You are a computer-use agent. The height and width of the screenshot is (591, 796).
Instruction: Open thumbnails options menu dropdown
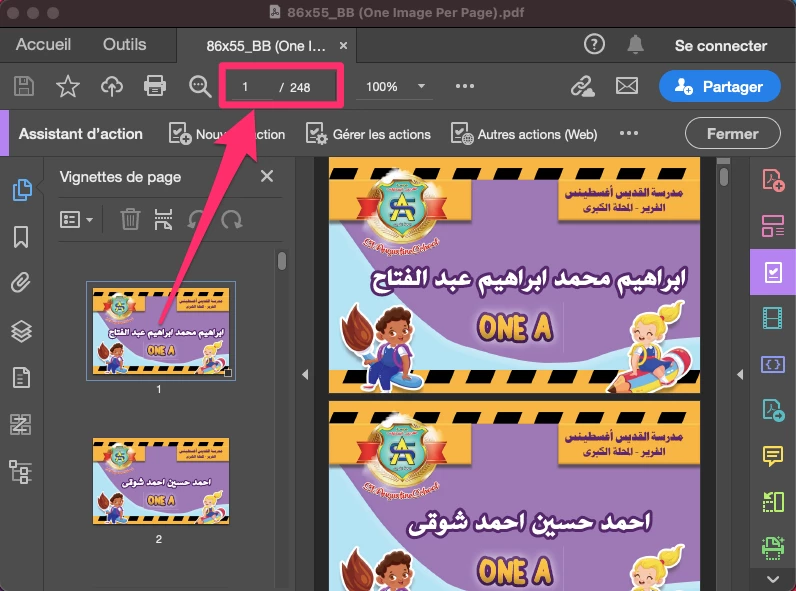point(76,220)
